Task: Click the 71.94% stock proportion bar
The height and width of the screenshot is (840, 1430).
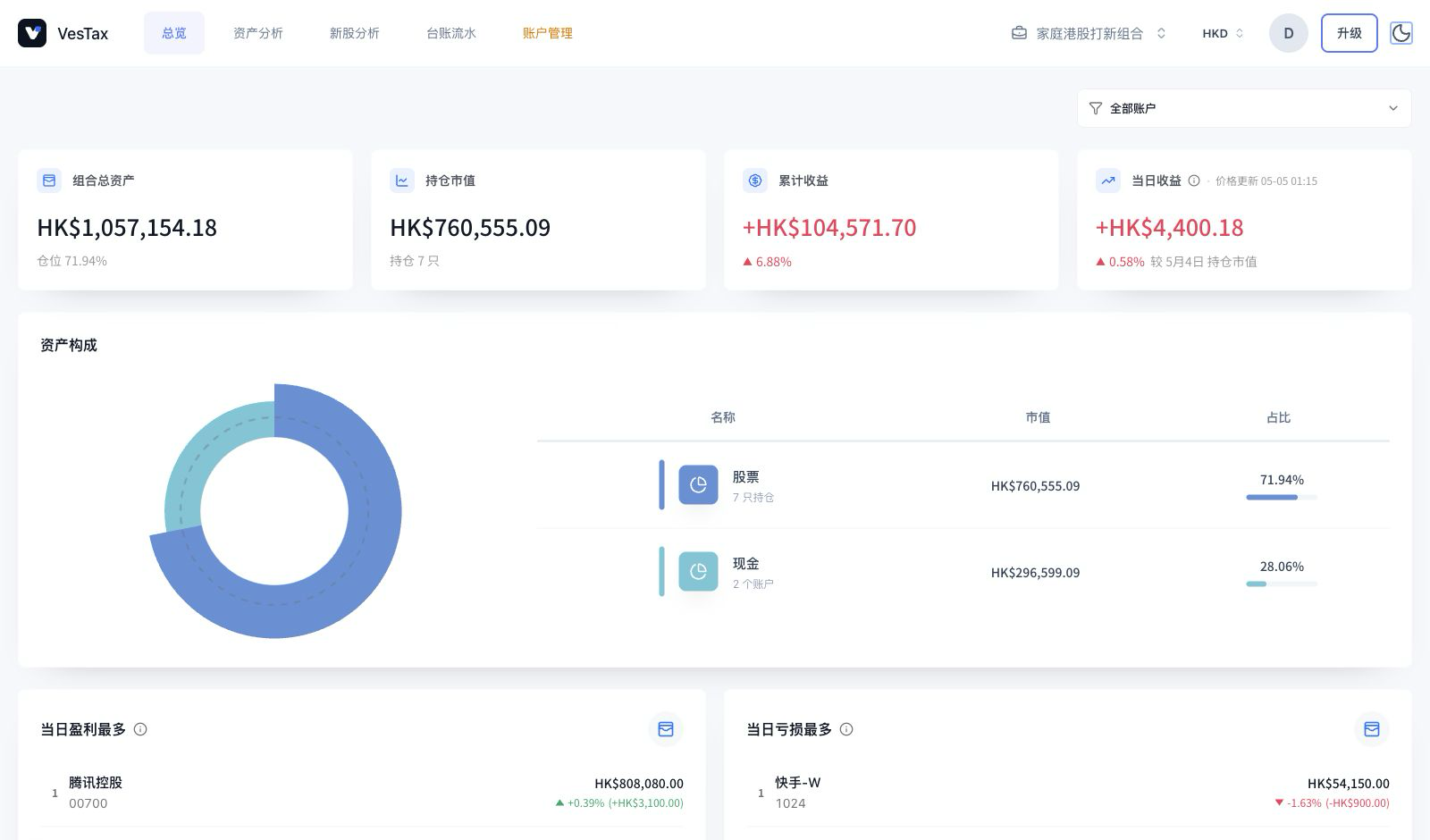Action: pos(1282,497)
